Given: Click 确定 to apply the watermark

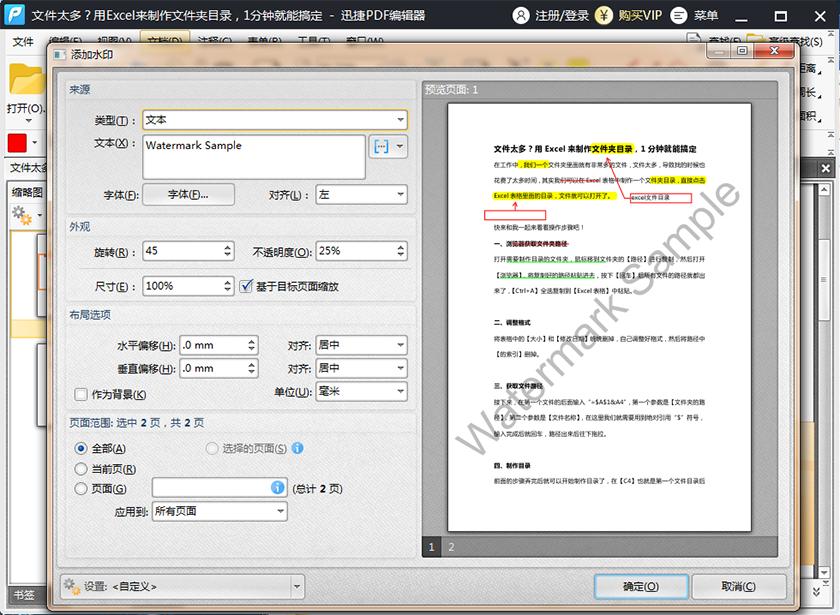Looking at the screenshot, I should pyautogui.click(x=641, y=587).
